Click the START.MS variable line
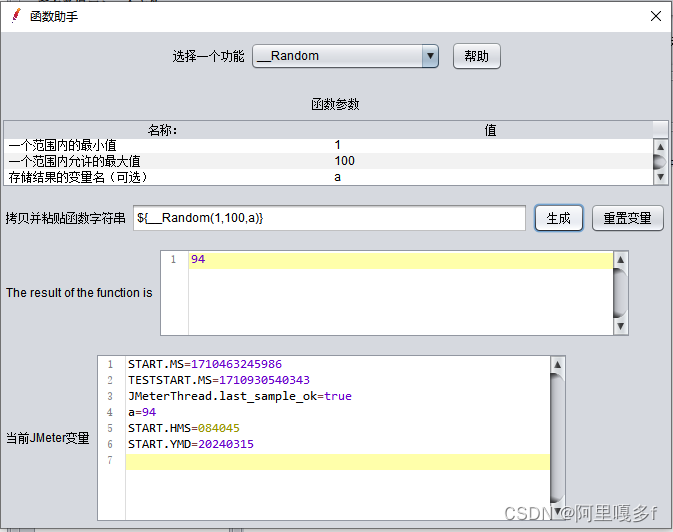The width and height of the screenshot is (673, 532). click(205, 364)
